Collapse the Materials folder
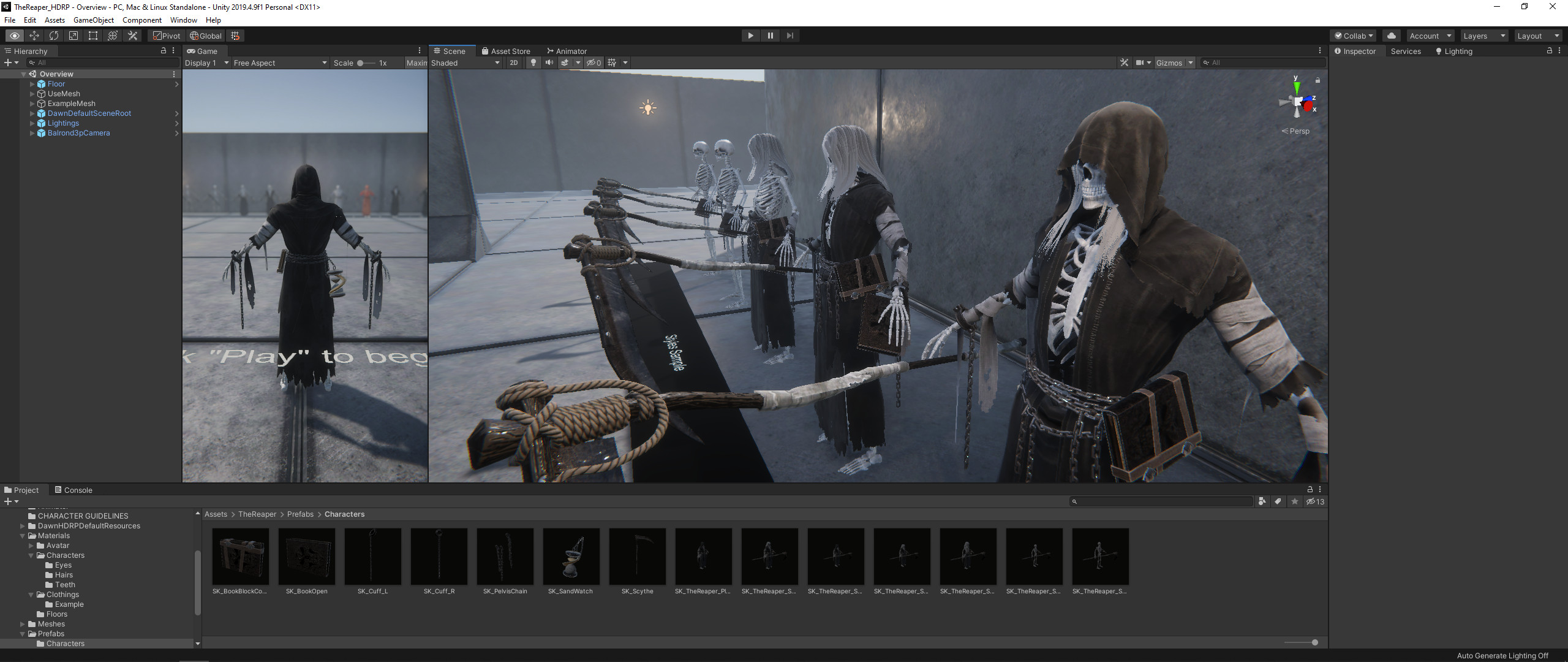1568x662 pixels. click(23, 536)
